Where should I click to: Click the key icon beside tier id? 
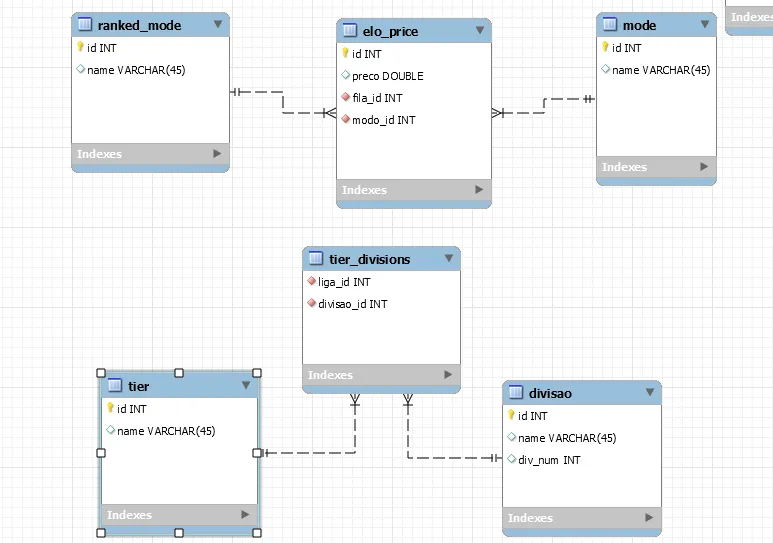tap(110, 408)
